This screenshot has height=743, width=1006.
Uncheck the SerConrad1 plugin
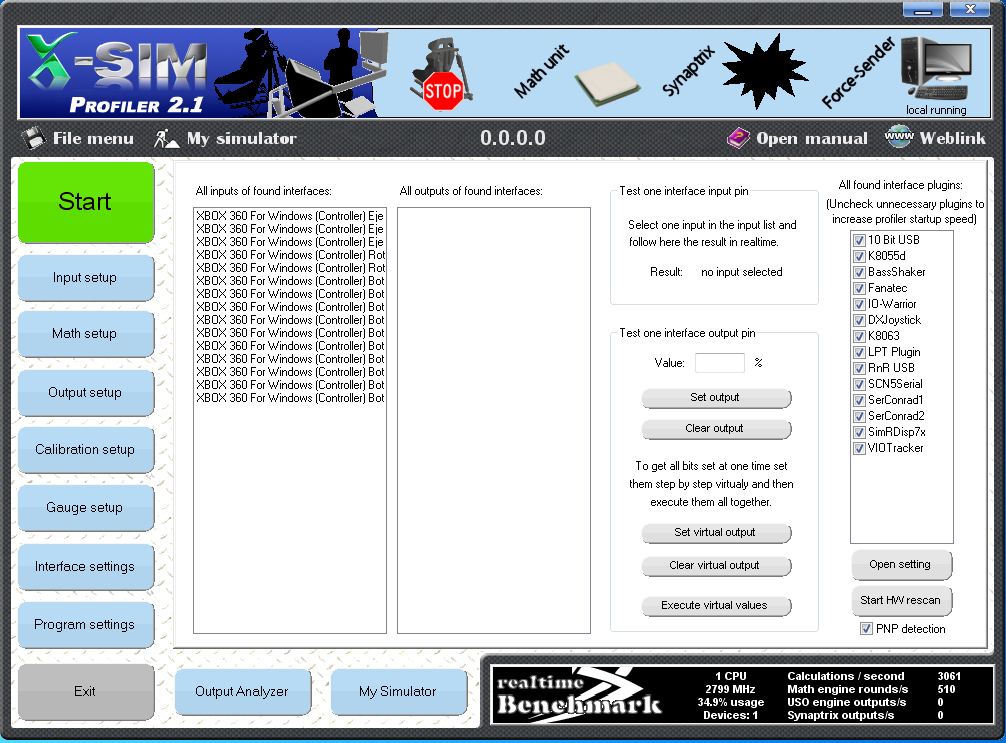(x=859, y=400)
